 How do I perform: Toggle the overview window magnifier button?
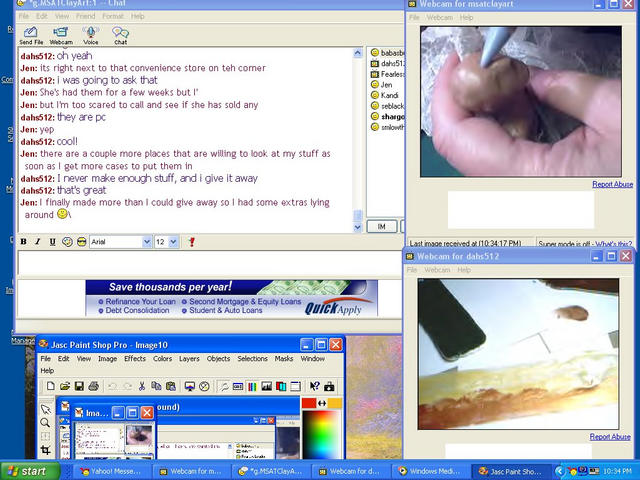pos(224,386)
